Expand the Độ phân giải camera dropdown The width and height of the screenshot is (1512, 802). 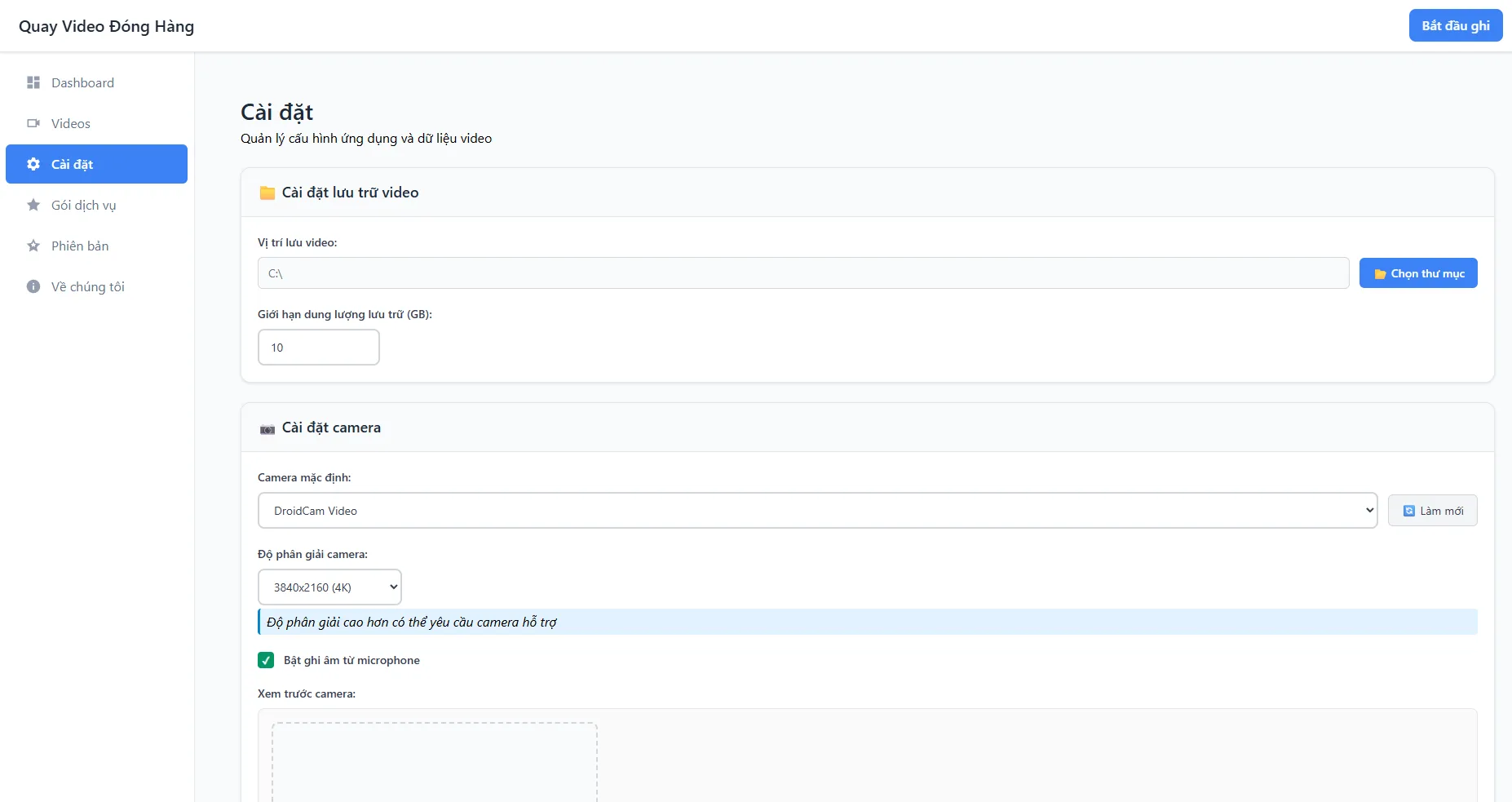point(329,587)
